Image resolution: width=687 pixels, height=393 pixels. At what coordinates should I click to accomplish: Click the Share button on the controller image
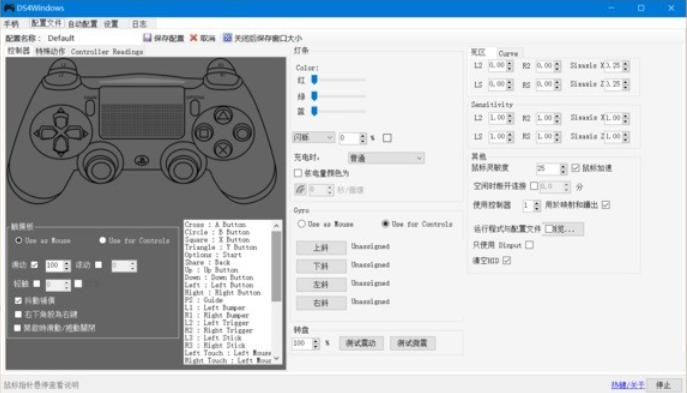tap(90, 108)
